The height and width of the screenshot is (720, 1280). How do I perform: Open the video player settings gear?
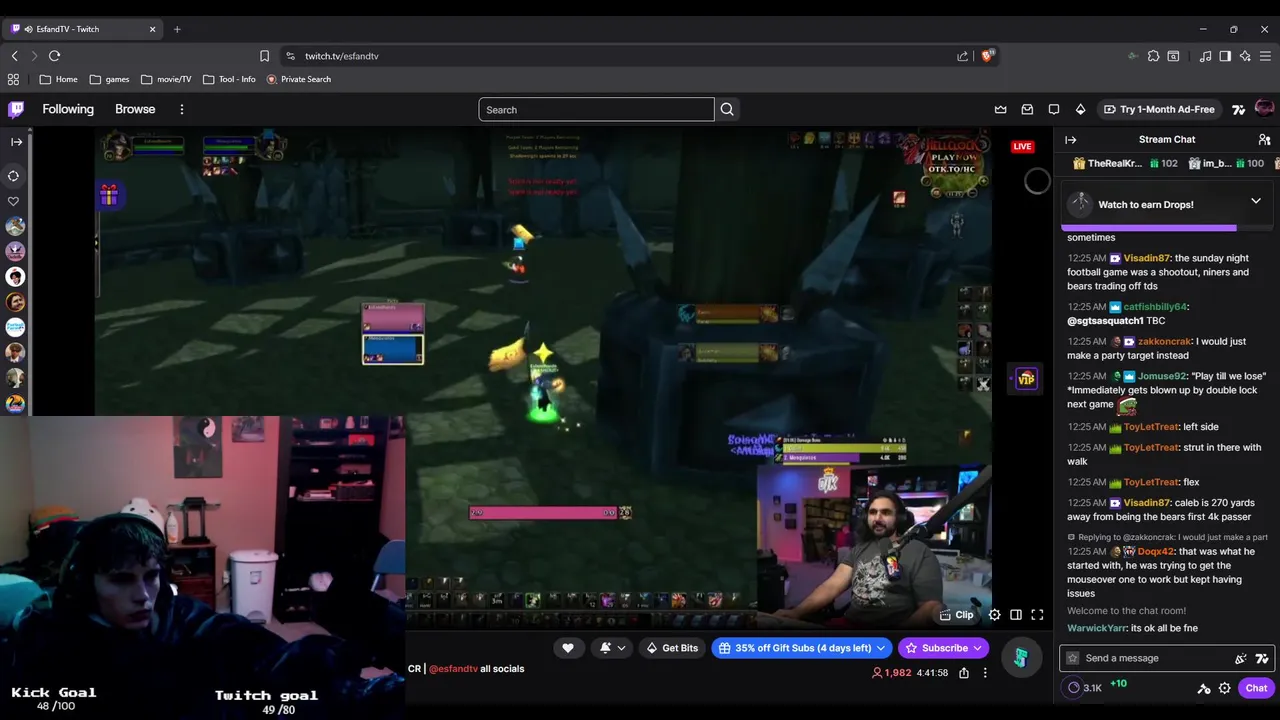tap(994, 615)
